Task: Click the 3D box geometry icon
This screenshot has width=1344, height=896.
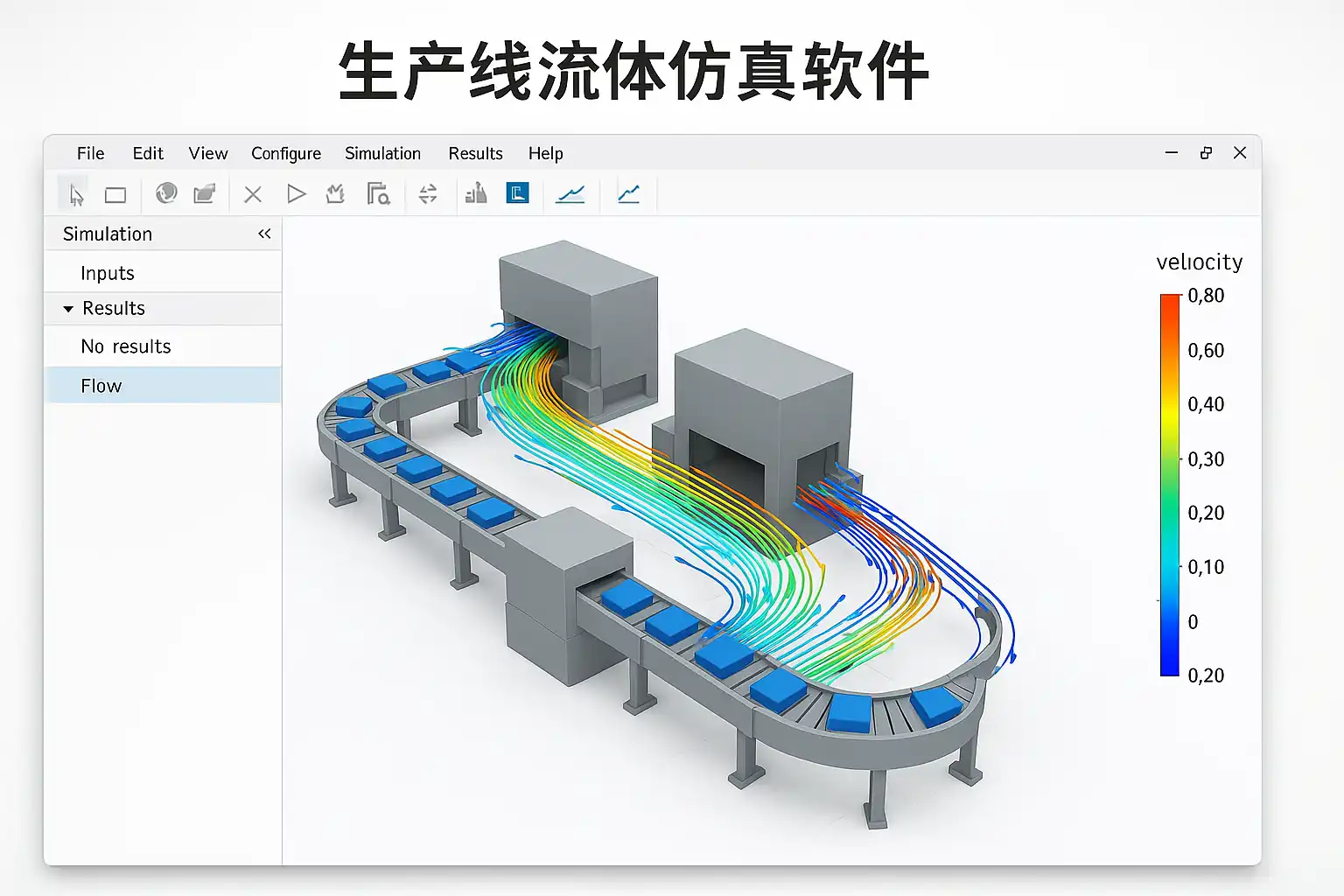Action: coord(205,193)
